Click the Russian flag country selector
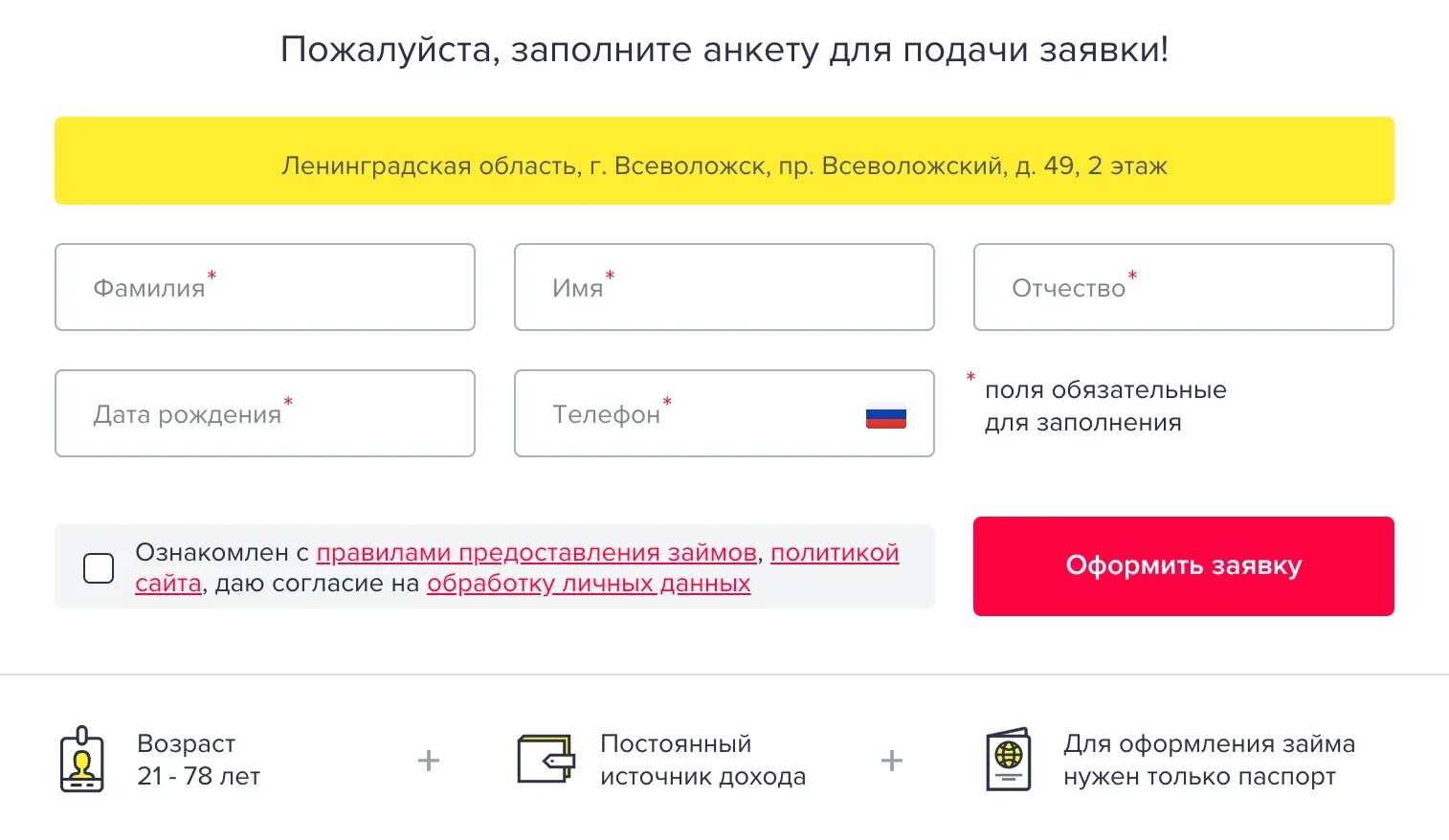The height and width of the screenshot is (840, 1449). click(885, 417)
